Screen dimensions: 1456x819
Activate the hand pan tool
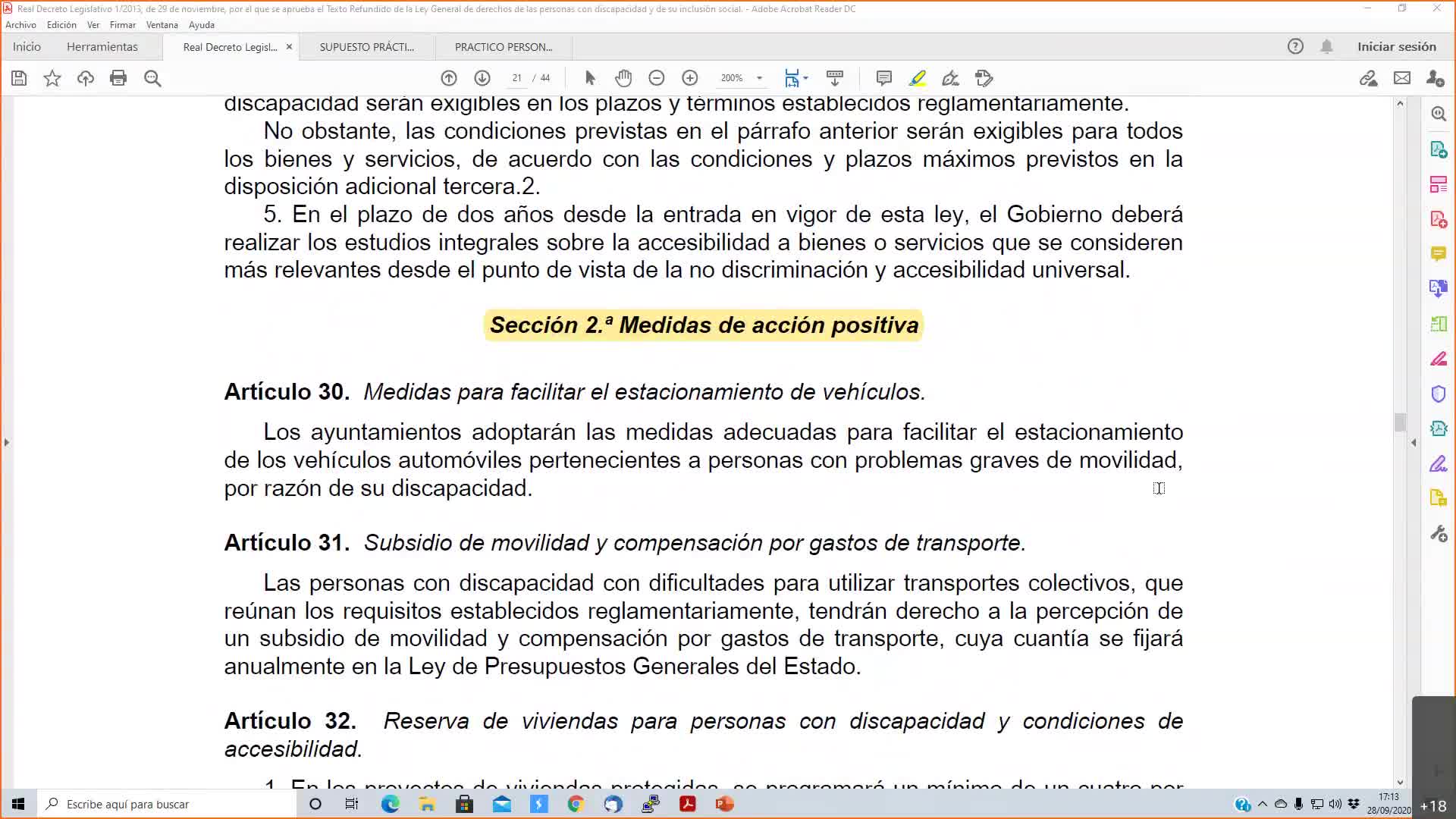tap(623, 78)
